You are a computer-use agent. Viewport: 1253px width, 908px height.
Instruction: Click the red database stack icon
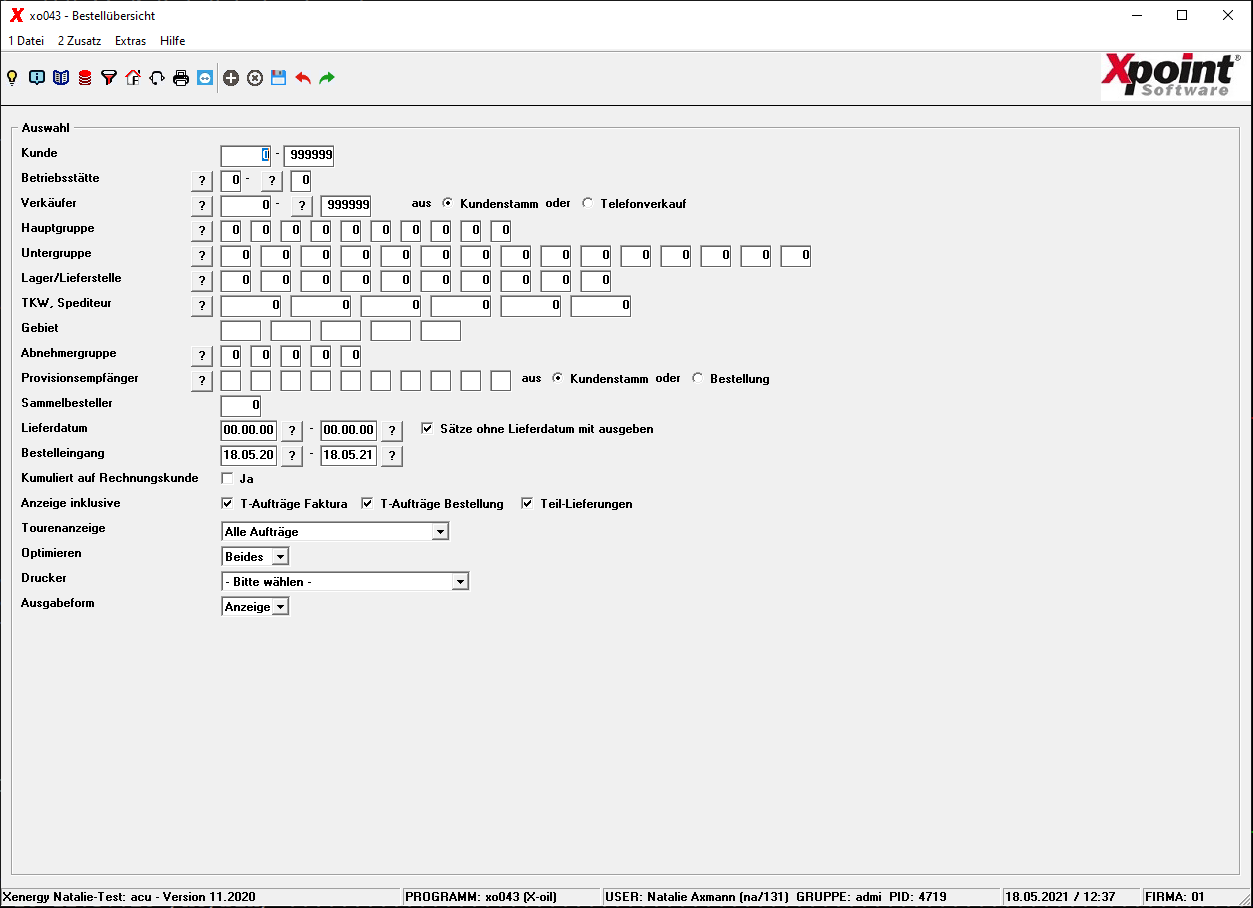click(x=85, y=78)
